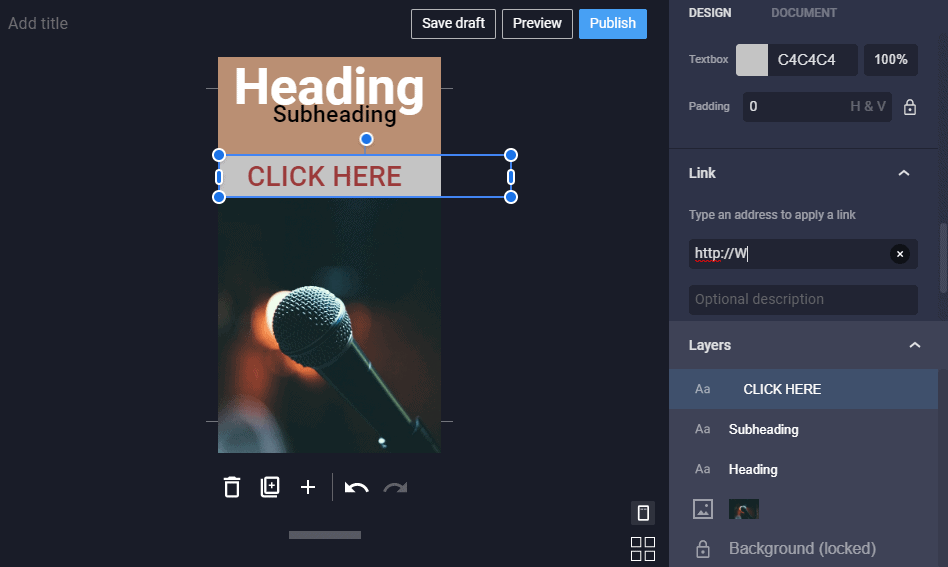
Task: Click the Subheading layer Aa icon
Action: point(703,429)
